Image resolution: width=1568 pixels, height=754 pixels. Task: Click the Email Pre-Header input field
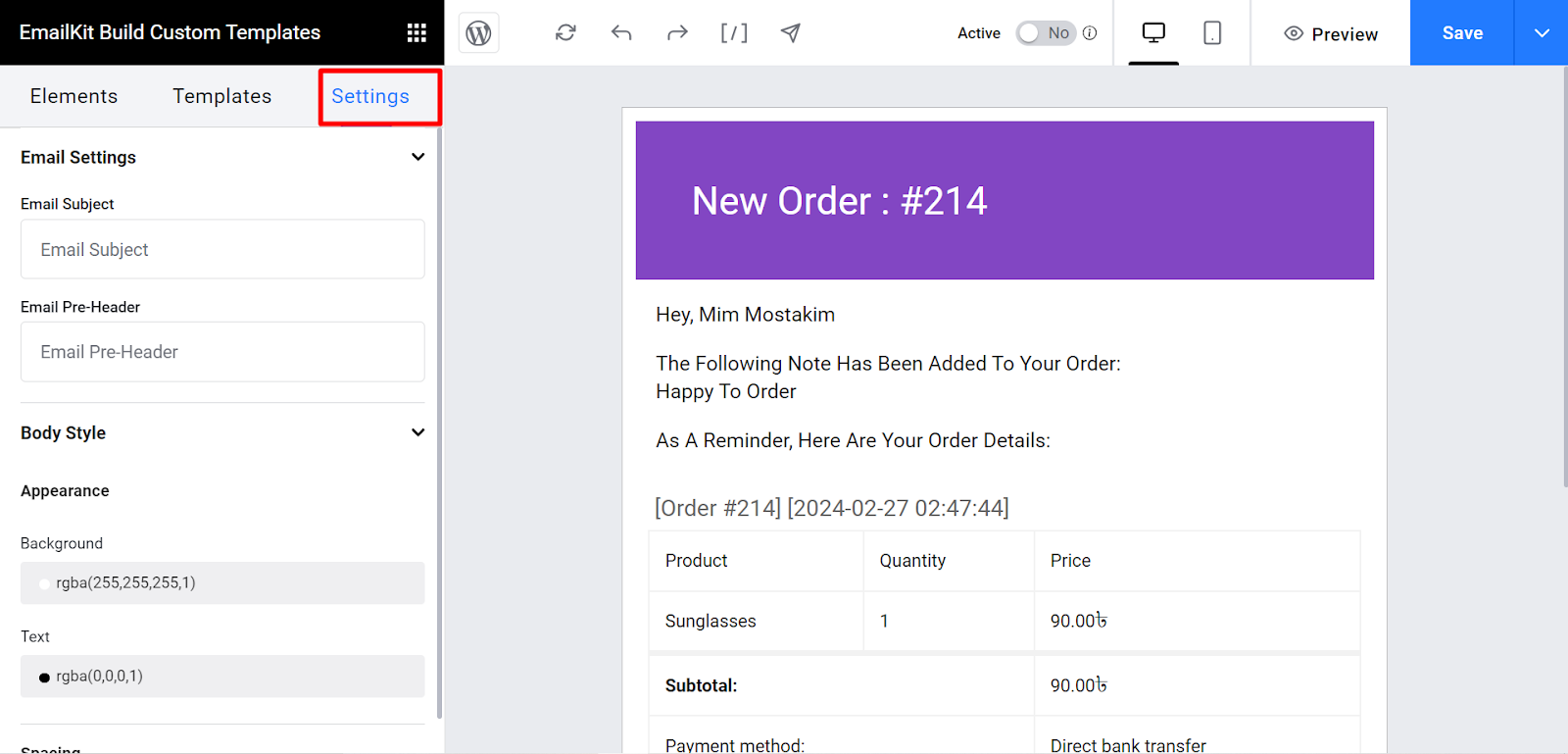tap(222, 352)
